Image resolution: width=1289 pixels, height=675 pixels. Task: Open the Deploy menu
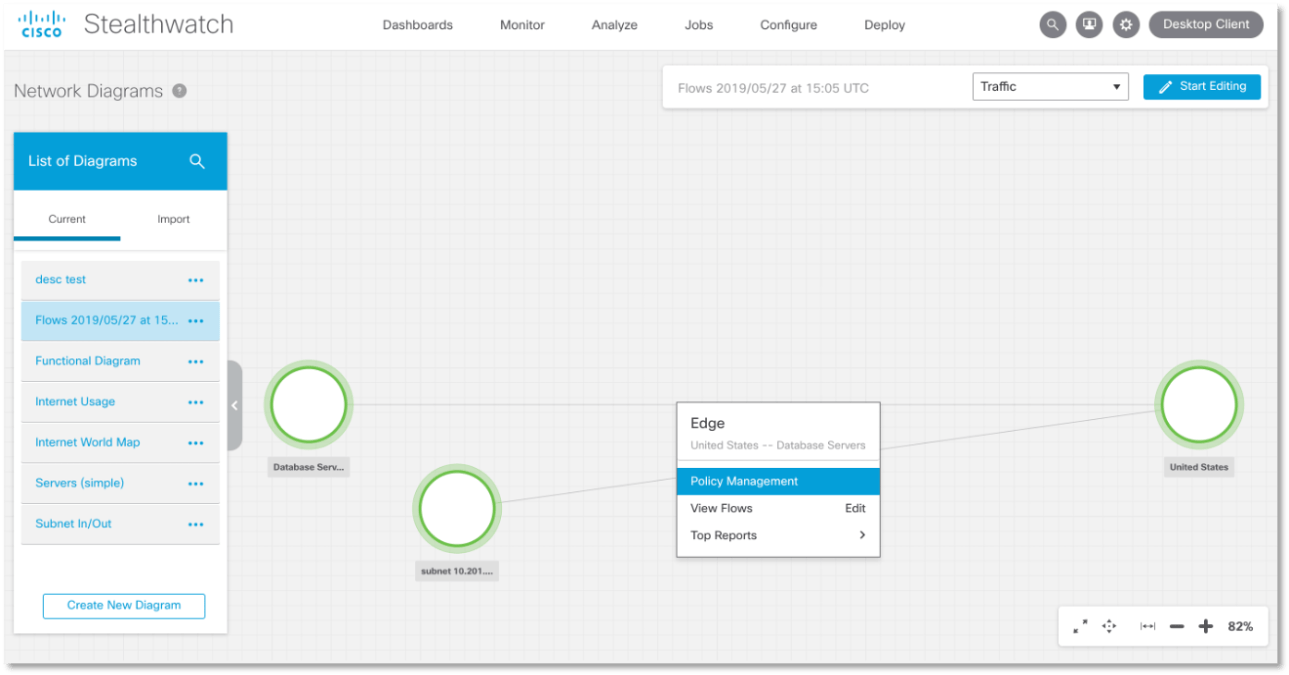tap(885, 25)
